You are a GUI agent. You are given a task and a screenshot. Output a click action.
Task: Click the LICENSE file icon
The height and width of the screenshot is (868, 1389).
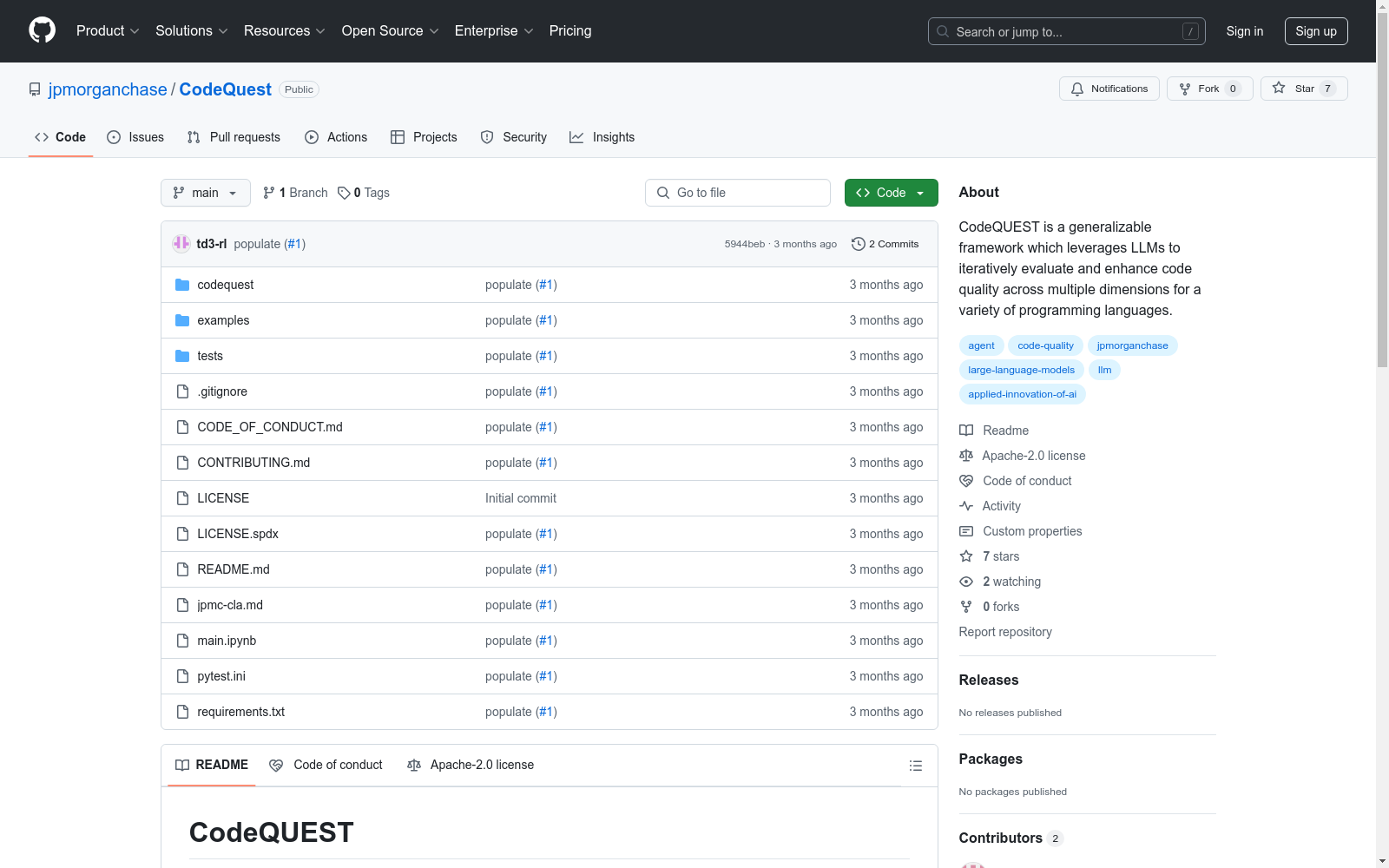click(182, 498)
